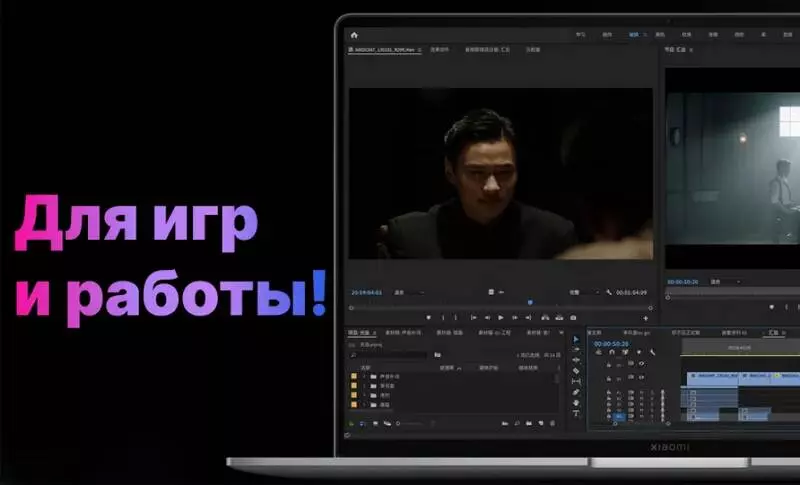This screenshot has width=800, height=485.
Task: Select the Ripple Edit tool
Action: (x=576, y=360)
